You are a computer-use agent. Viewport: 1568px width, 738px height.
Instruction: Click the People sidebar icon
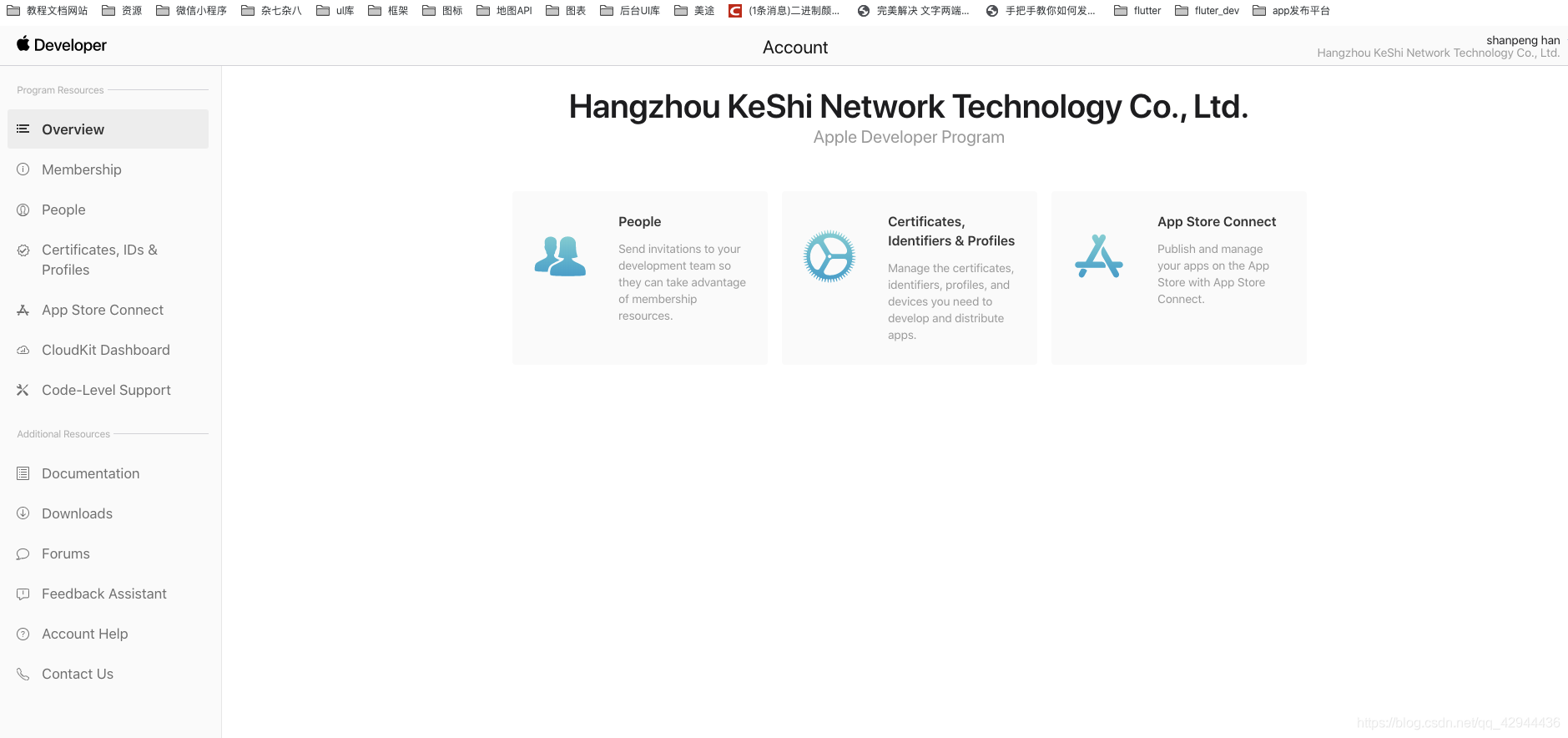pos(23,210)
